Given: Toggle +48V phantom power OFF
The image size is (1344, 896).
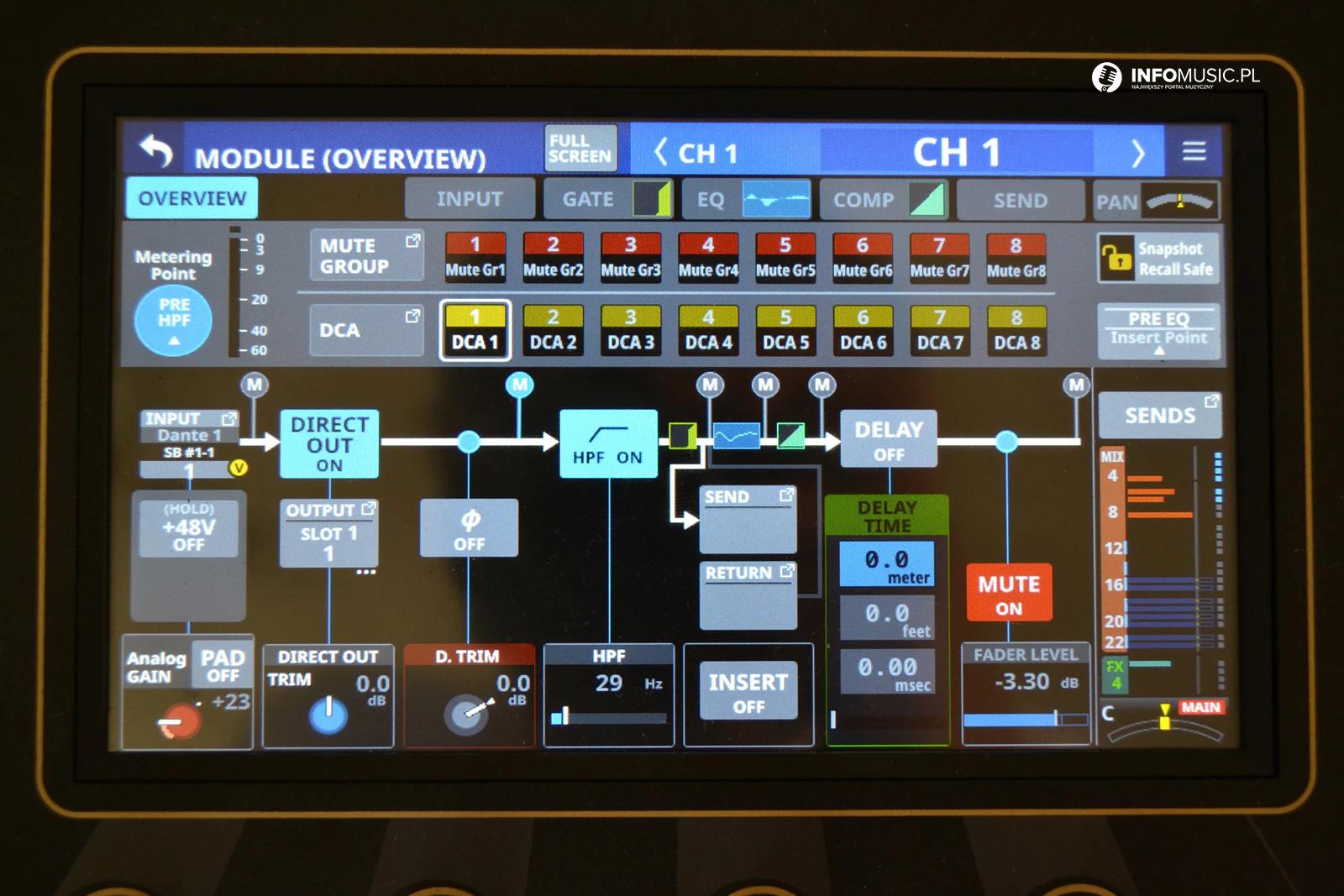Looking at the screenshot, I should click(x=189, y=527).
